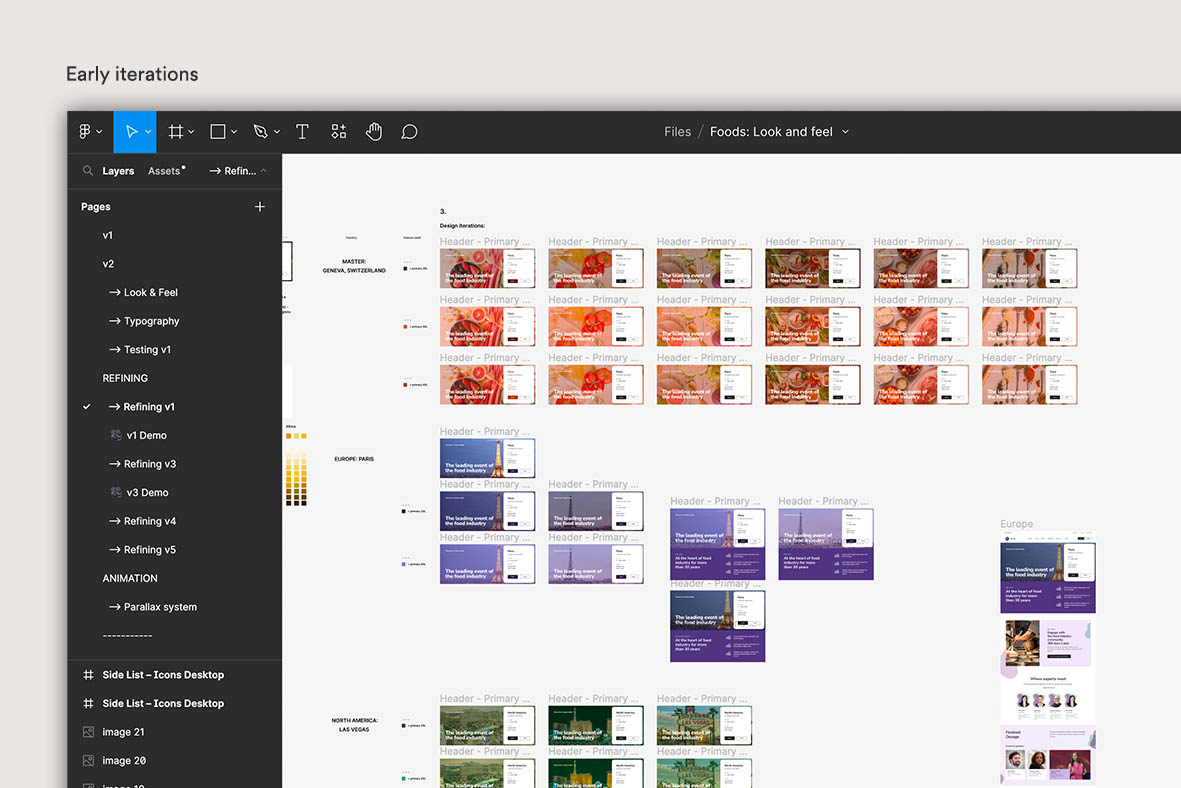The height and width of the screenshot is (788, 1181).
Task: Click the icon beside v3 Demo page
Action: [116, 493]
